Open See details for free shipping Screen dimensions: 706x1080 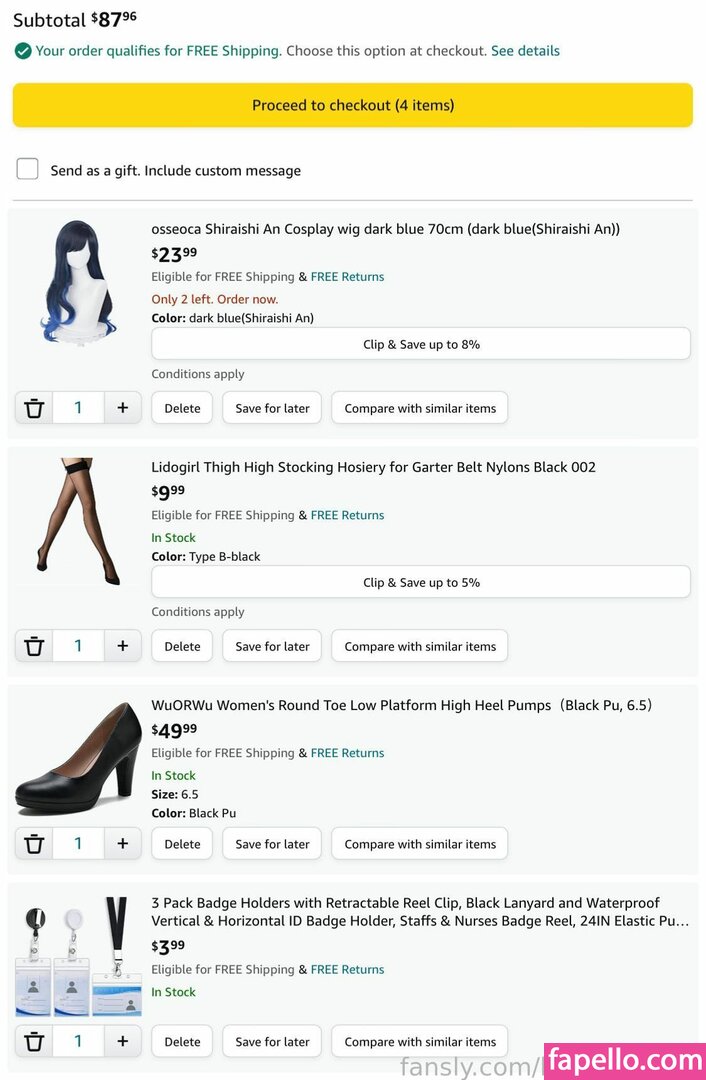525,51
